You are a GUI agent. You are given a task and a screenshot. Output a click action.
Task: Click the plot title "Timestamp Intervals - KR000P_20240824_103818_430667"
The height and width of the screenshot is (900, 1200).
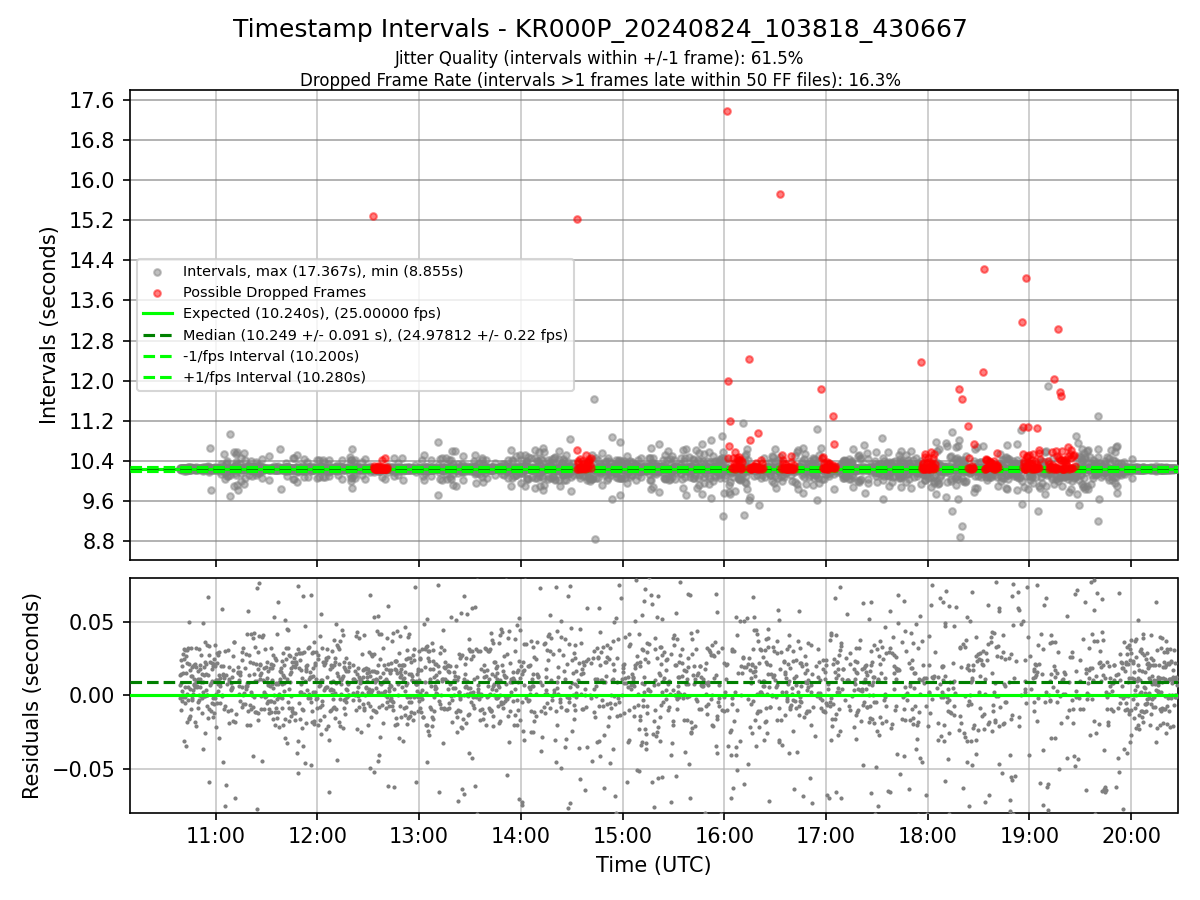pyautogui.click(x=600, y=29)
